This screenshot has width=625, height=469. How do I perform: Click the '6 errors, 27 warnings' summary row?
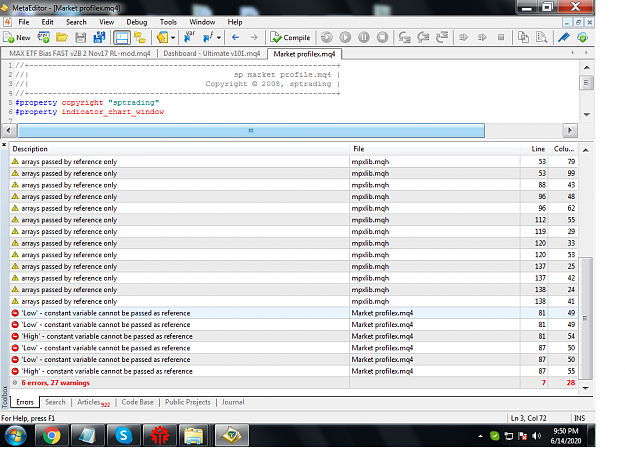tap(293, 383)
